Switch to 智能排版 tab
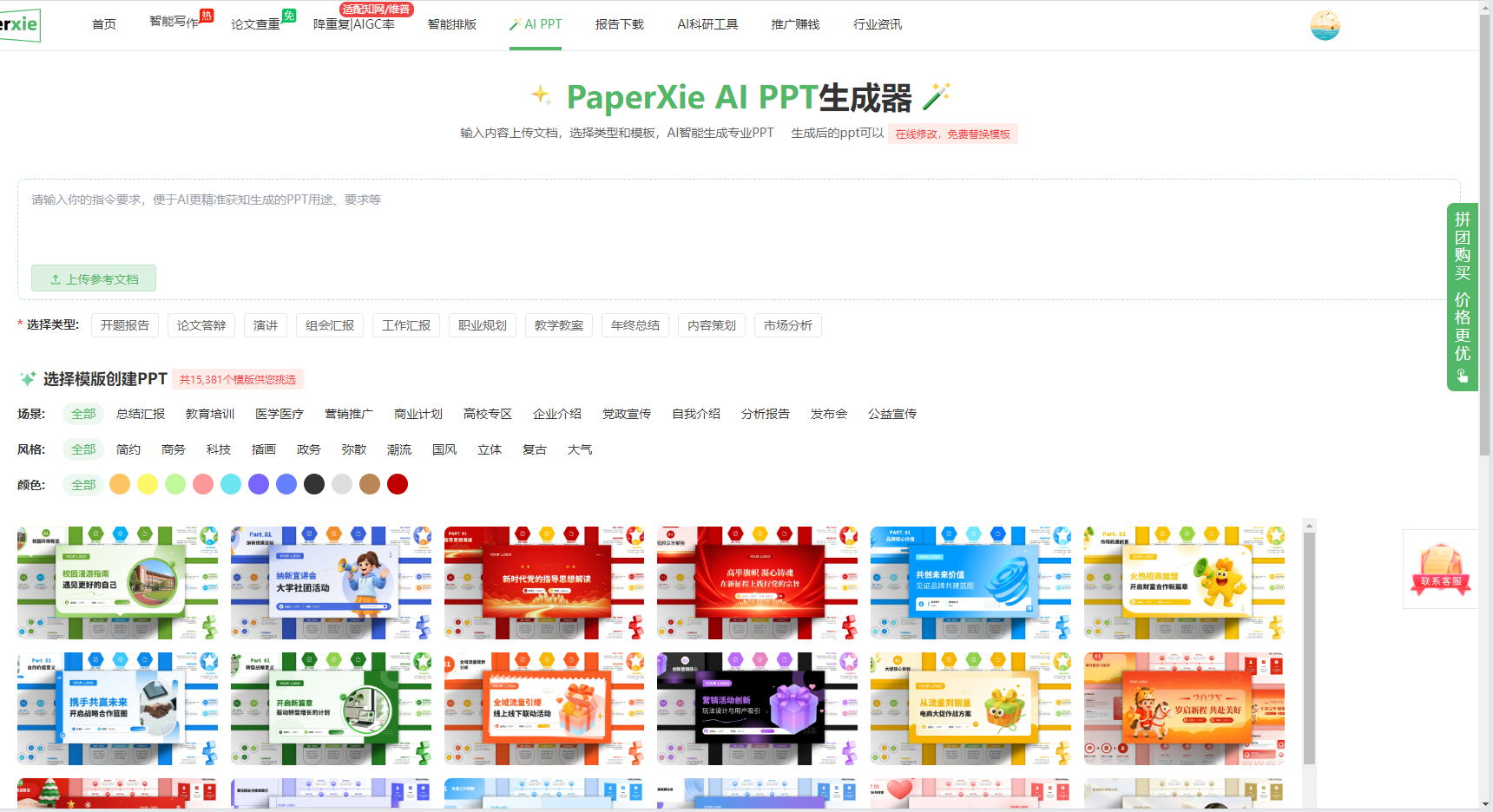The width and height of the screenshot is (1493, 812). 452,24
